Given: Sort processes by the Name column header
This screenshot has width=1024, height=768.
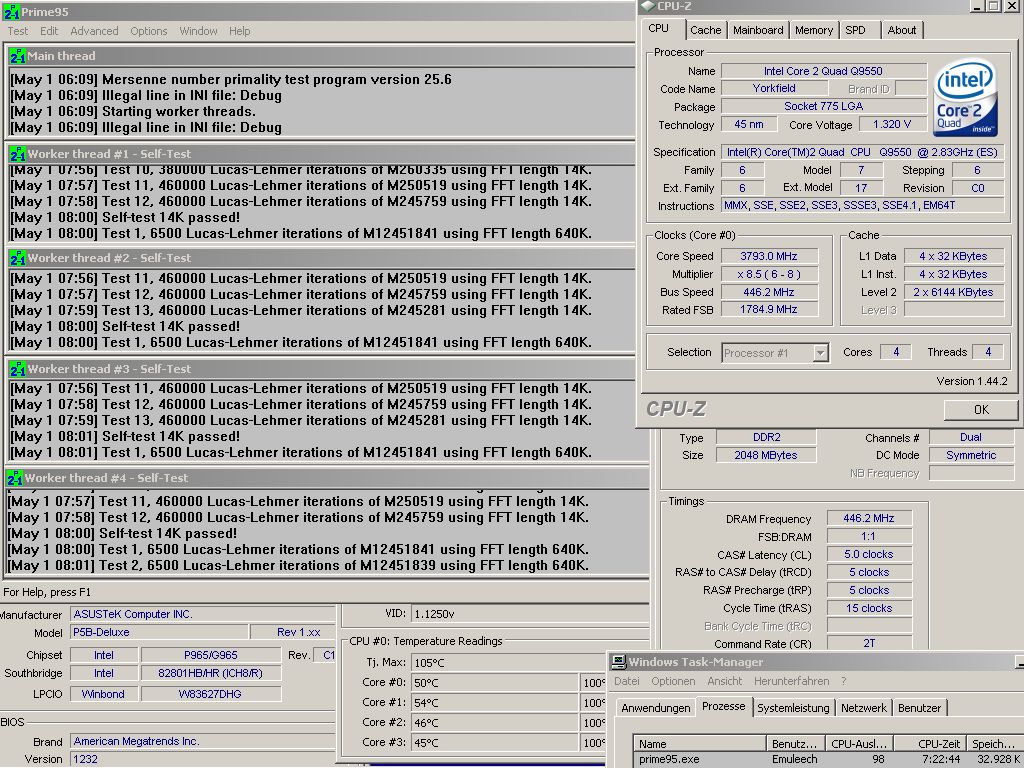Looking at the screenshot, I should [699, 744].
